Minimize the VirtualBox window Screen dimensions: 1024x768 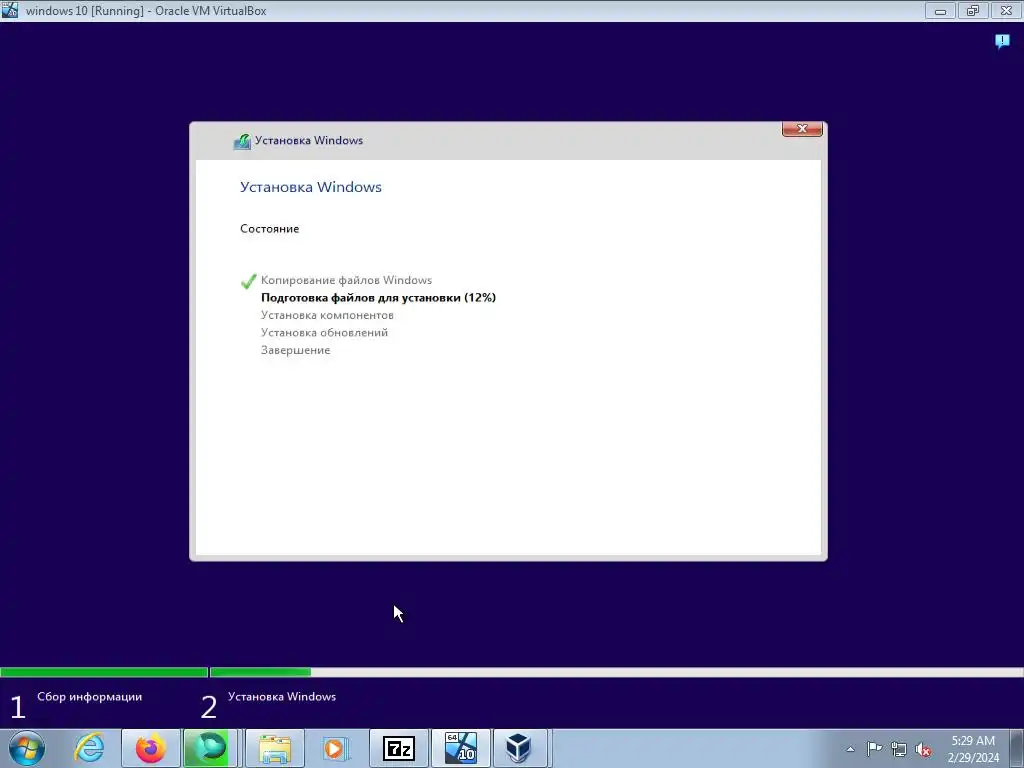(x=940, y=10)
